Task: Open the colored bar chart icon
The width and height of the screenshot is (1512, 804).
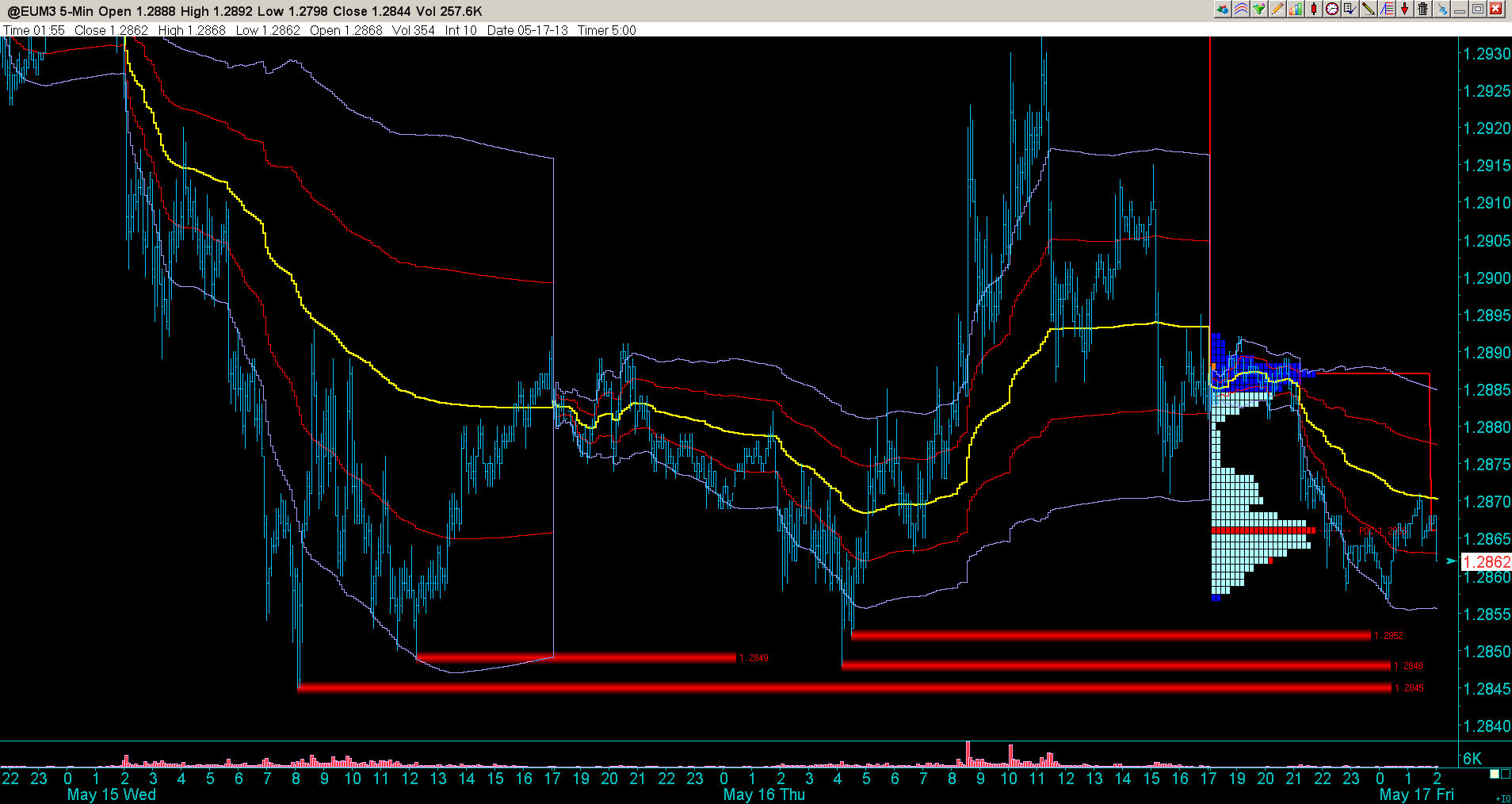Action: 1296,9
